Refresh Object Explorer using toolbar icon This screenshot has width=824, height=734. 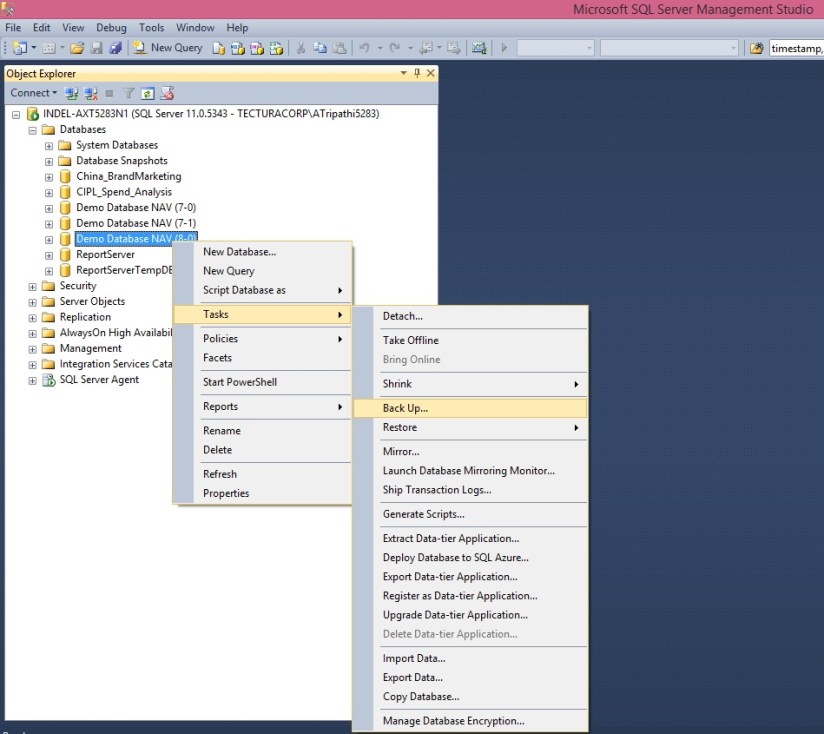148,93
